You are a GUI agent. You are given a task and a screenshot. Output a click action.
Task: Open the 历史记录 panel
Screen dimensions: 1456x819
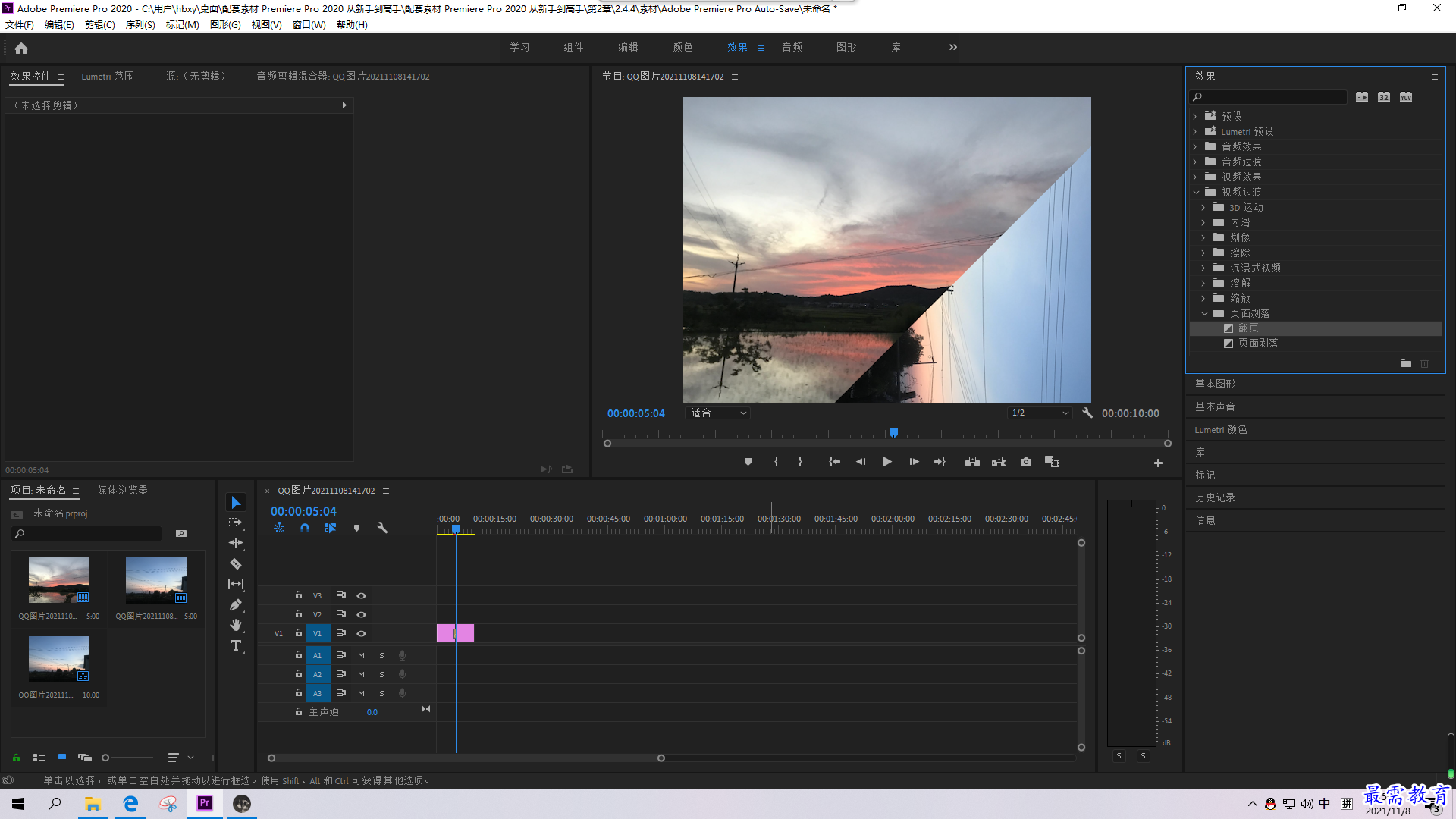tap(1215, 498)
